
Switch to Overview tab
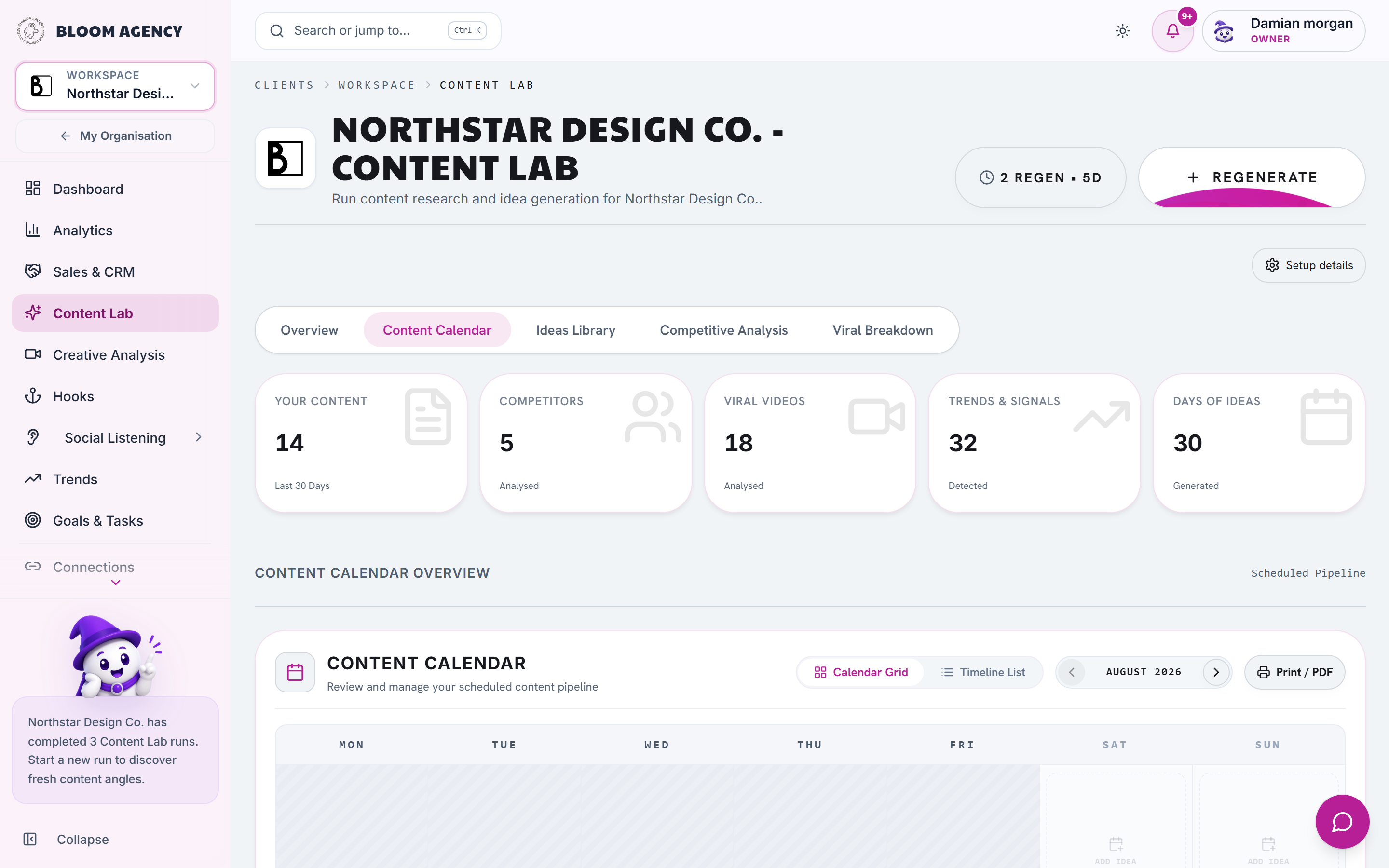[309, 330]
